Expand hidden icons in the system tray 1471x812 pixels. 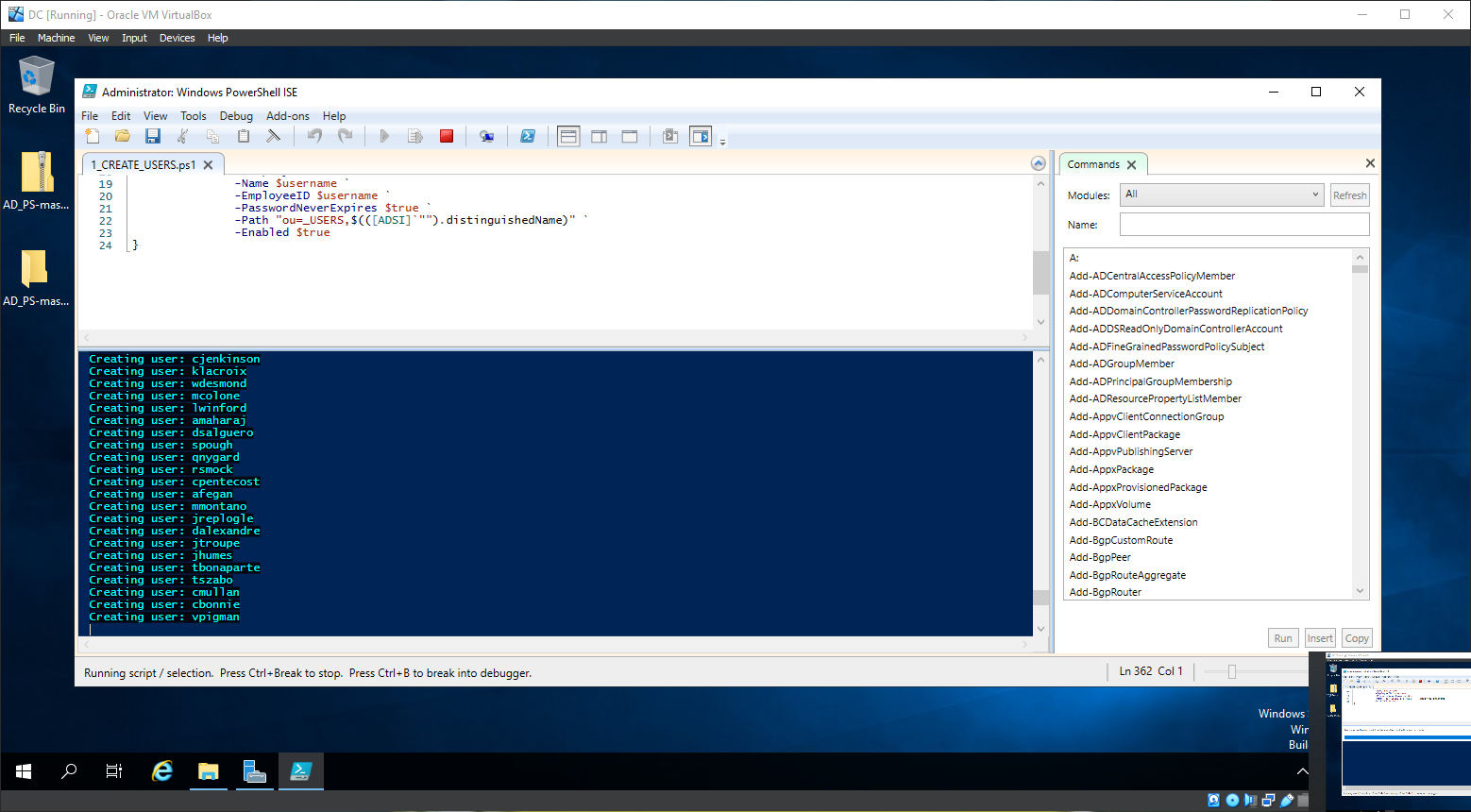(1302, 771)
